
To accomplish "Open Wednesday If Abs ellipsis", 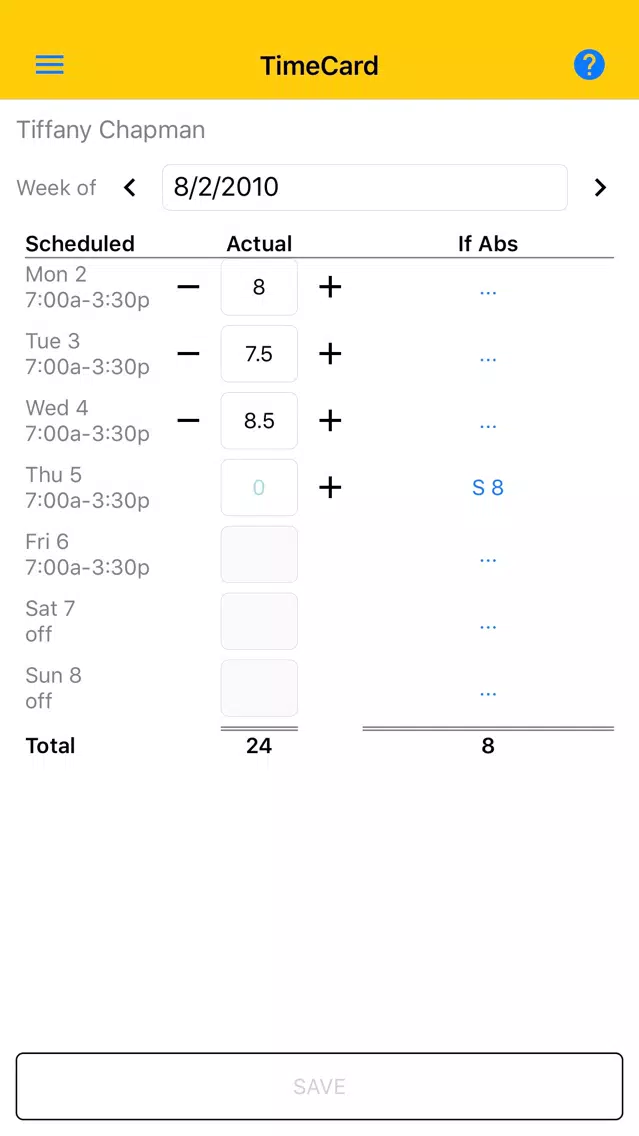I will 488,425.
